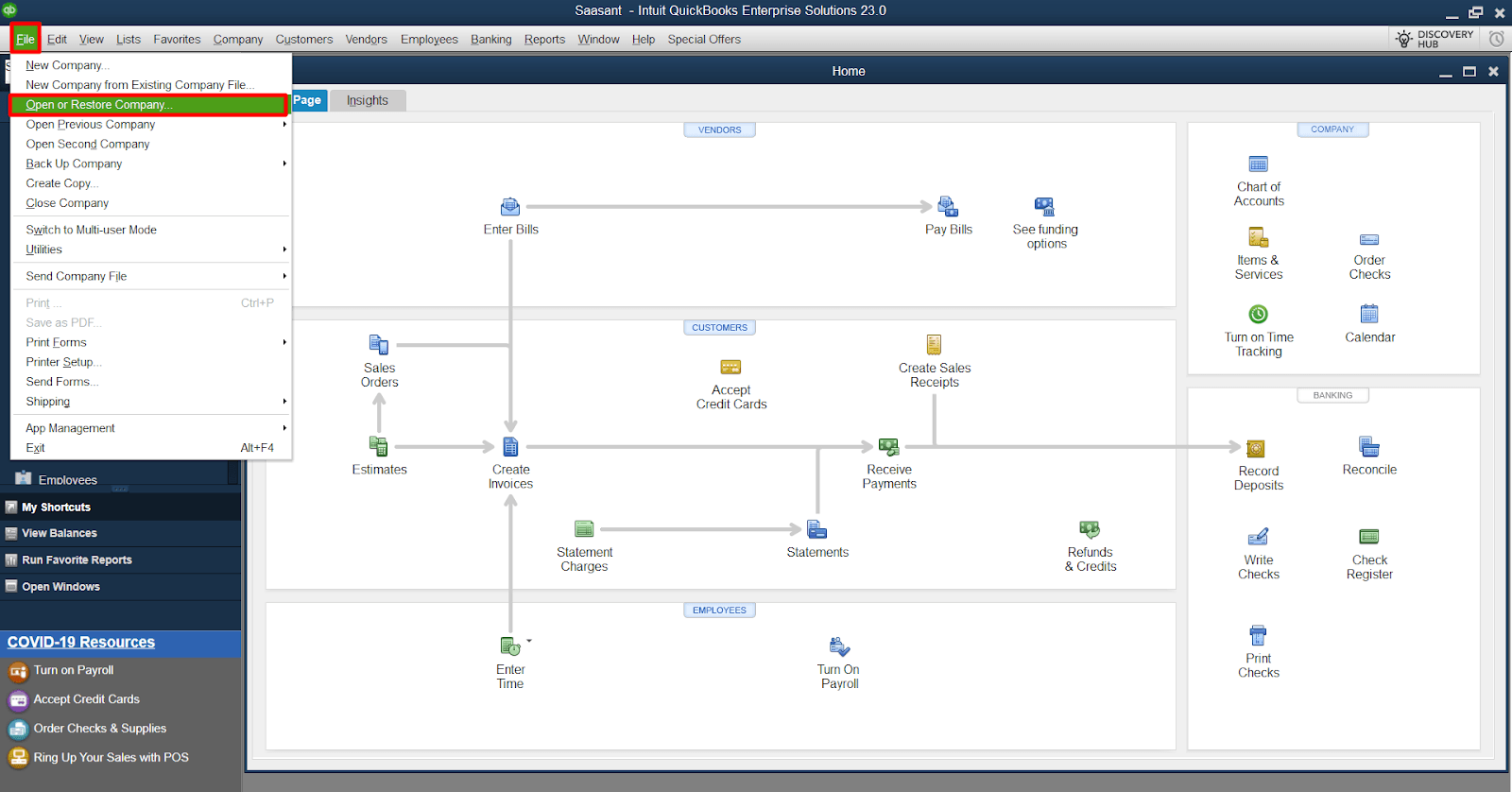
Task: Open the Create Invoices icon
Action: pyautogui.click(x=510, y=446)
